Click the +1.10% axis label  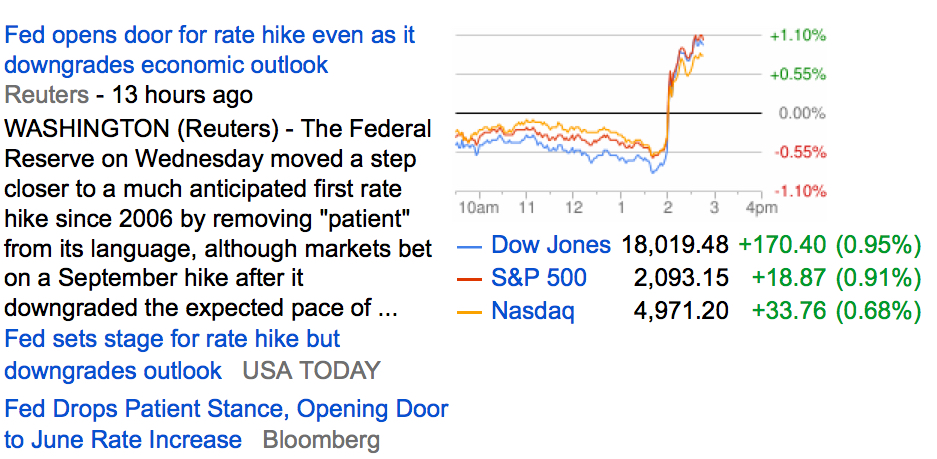[797, 36]
